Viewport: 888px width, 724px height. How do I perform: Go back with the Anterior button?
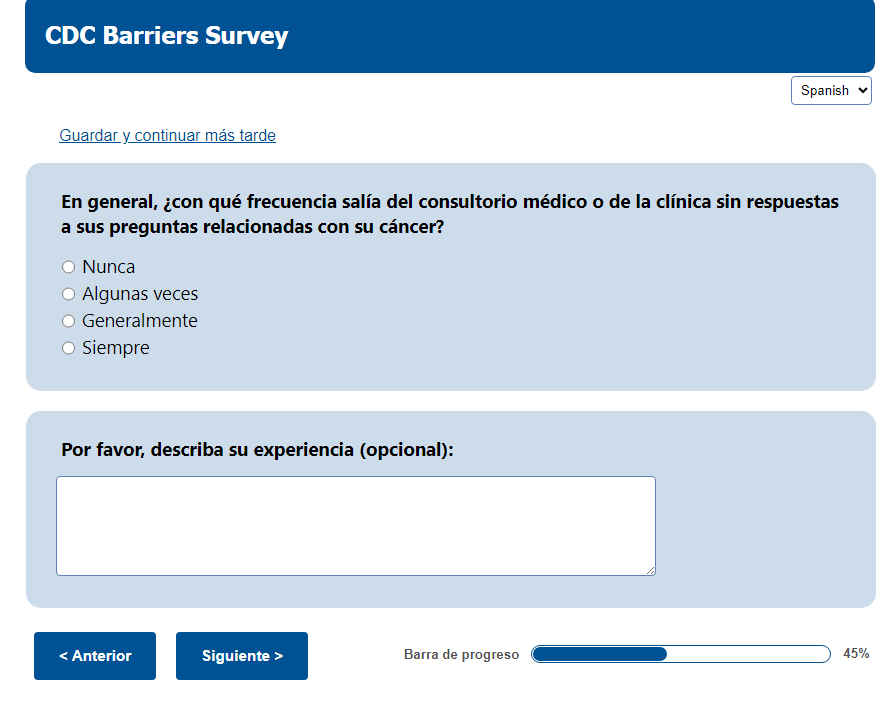point(95,656)
